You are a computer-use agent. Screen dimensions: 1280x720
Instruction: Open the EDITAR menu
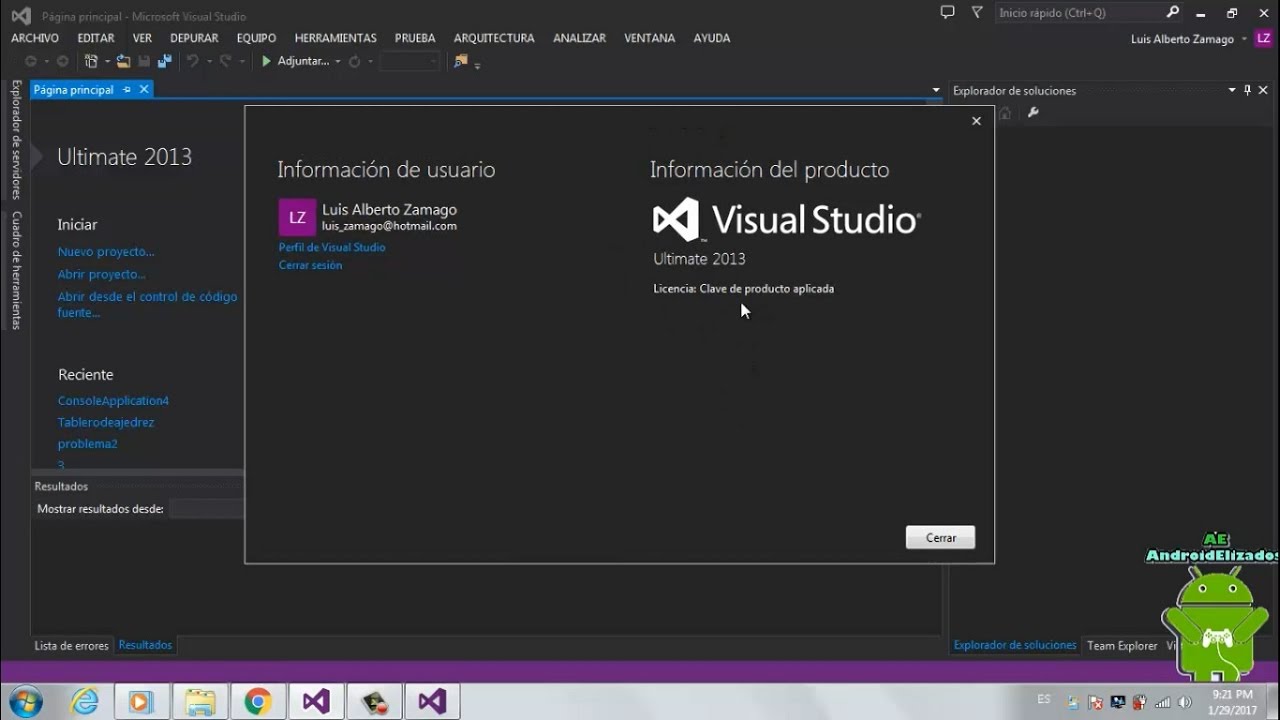(96, 38)
